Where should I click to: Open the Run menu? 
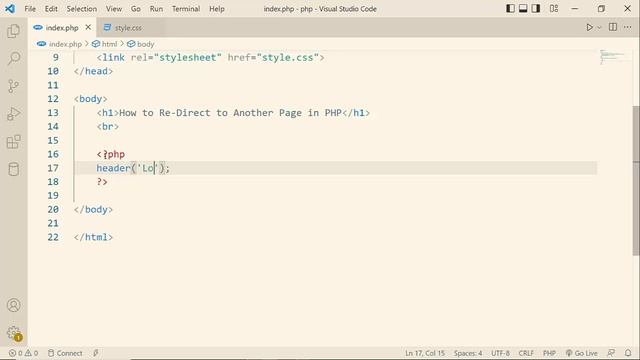coord(156,9)
